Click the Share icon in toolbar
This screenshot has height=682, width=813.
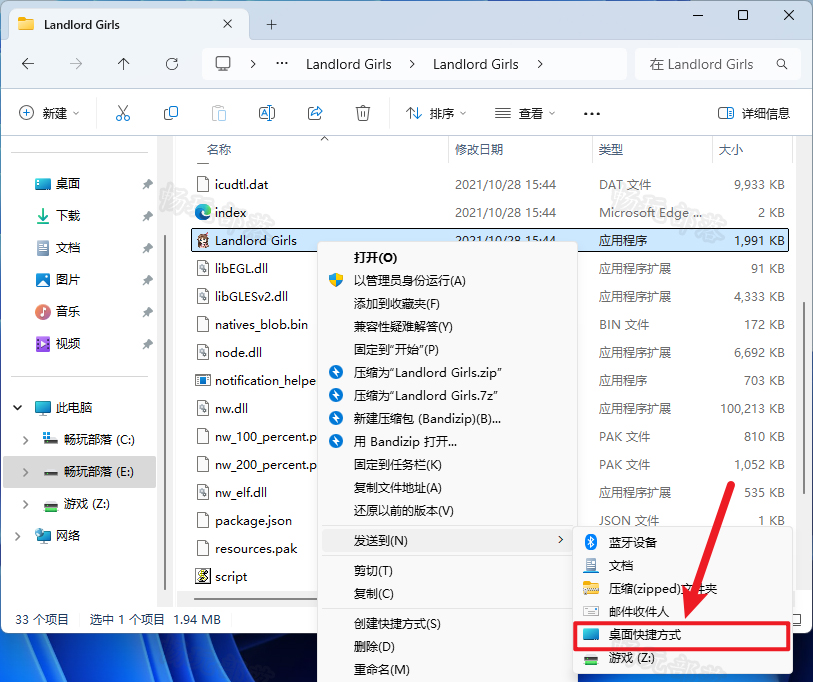(315, 113)
